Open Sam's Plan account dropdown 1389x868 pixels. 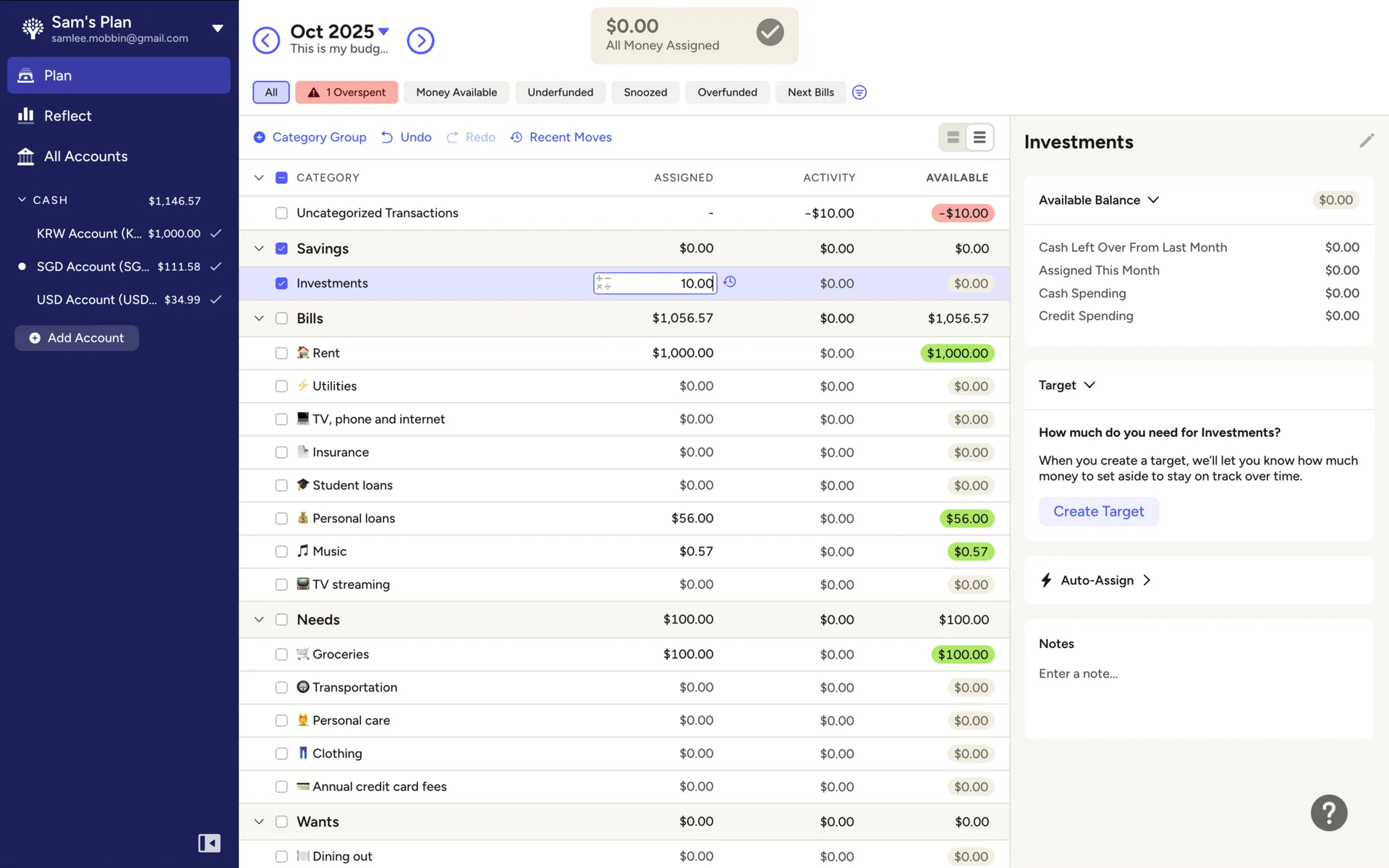[217, 29]
